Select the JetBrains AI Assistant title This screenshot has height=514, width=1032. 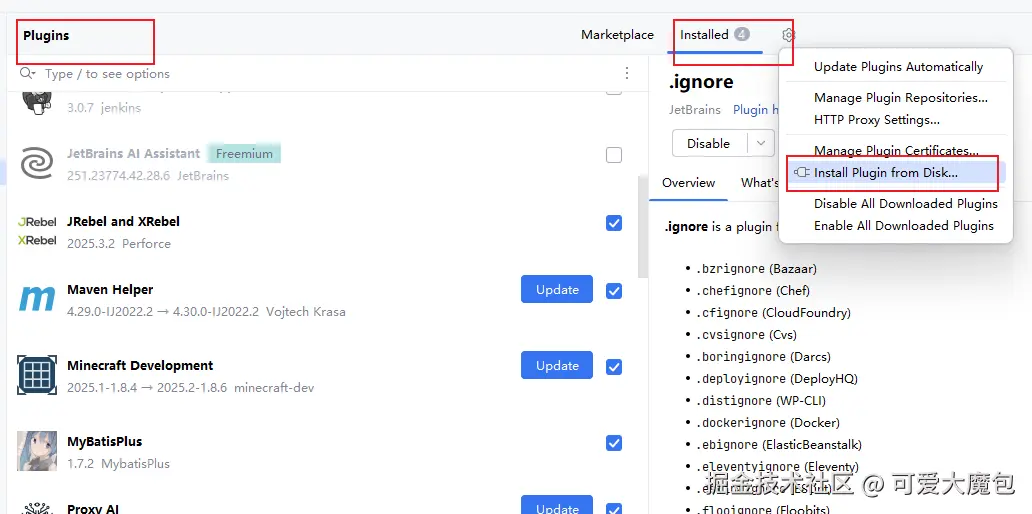pyautogui.click(x=134, y=153)
